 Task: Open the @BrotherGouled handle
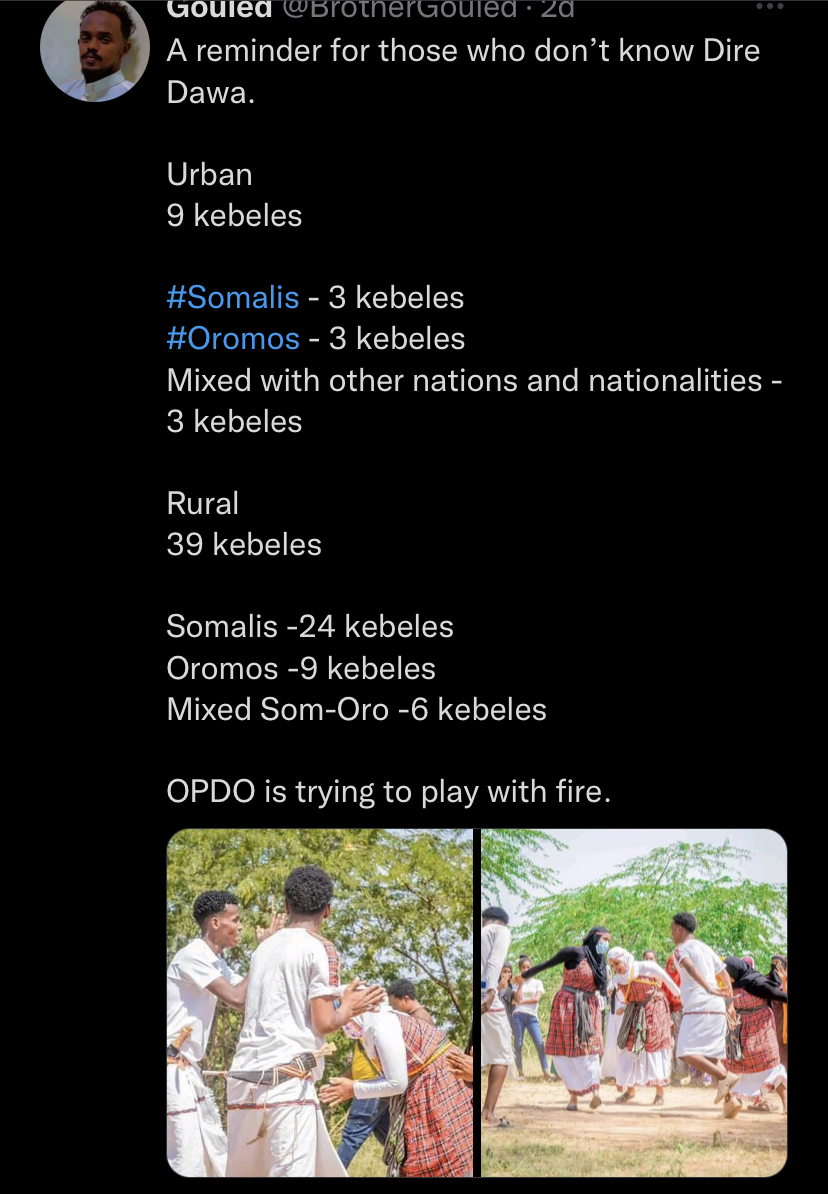400,8
